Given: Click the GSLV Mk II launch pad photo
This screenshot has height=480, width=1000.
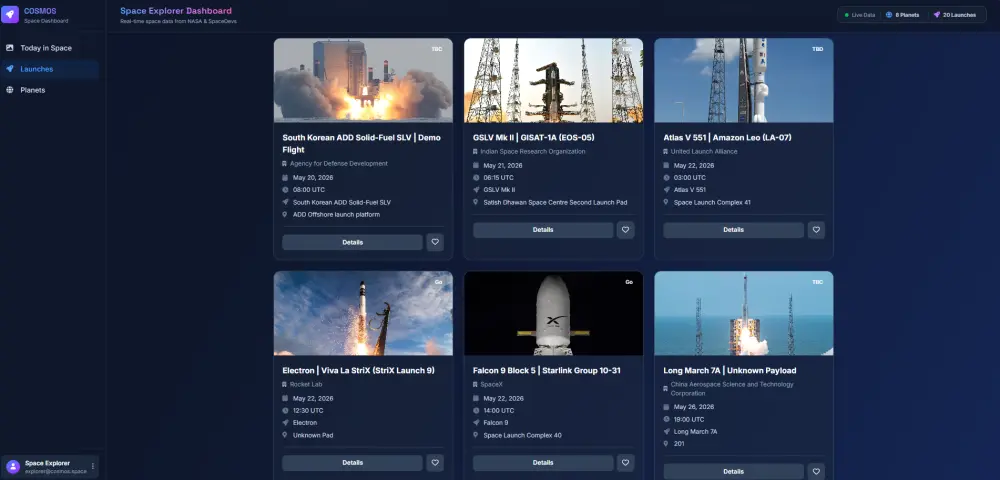Looking at the screenshot, I should (554, 80).
